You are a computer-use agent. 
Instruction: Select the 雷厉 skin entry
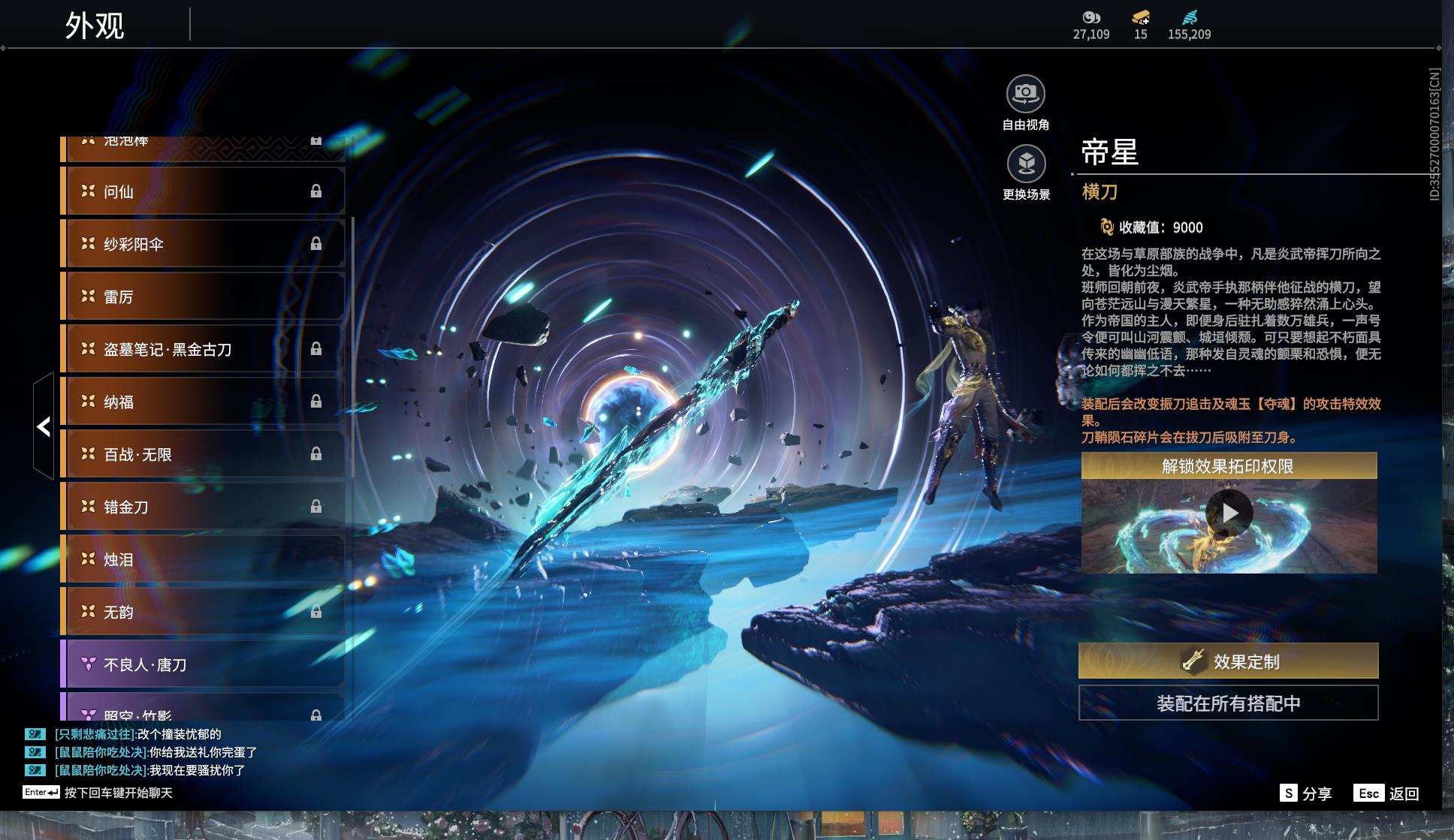pyautogui.click(x=203, y=297)
